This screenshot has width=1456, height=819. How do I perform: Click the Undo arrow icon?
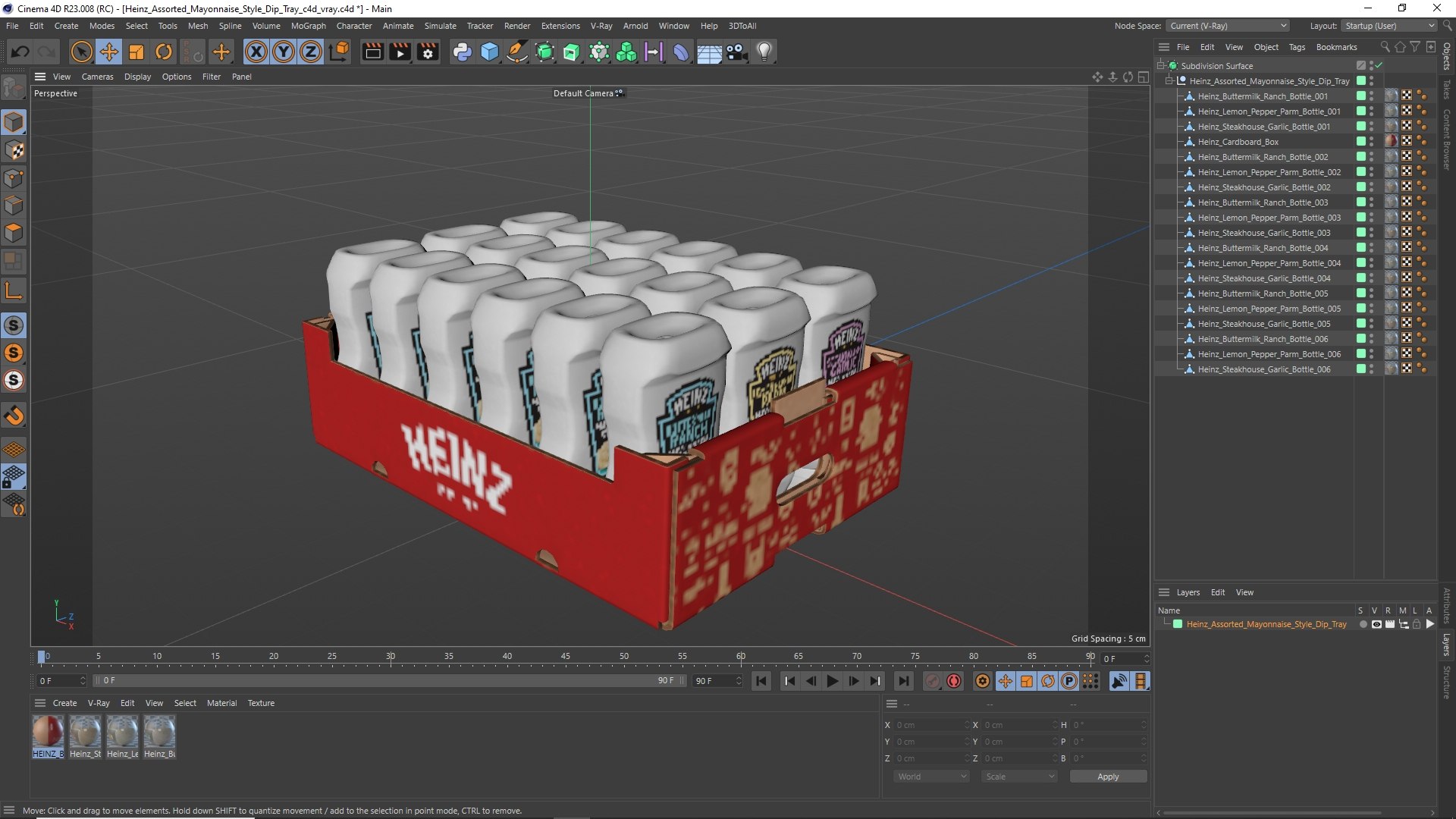click(x=20, y=52)
